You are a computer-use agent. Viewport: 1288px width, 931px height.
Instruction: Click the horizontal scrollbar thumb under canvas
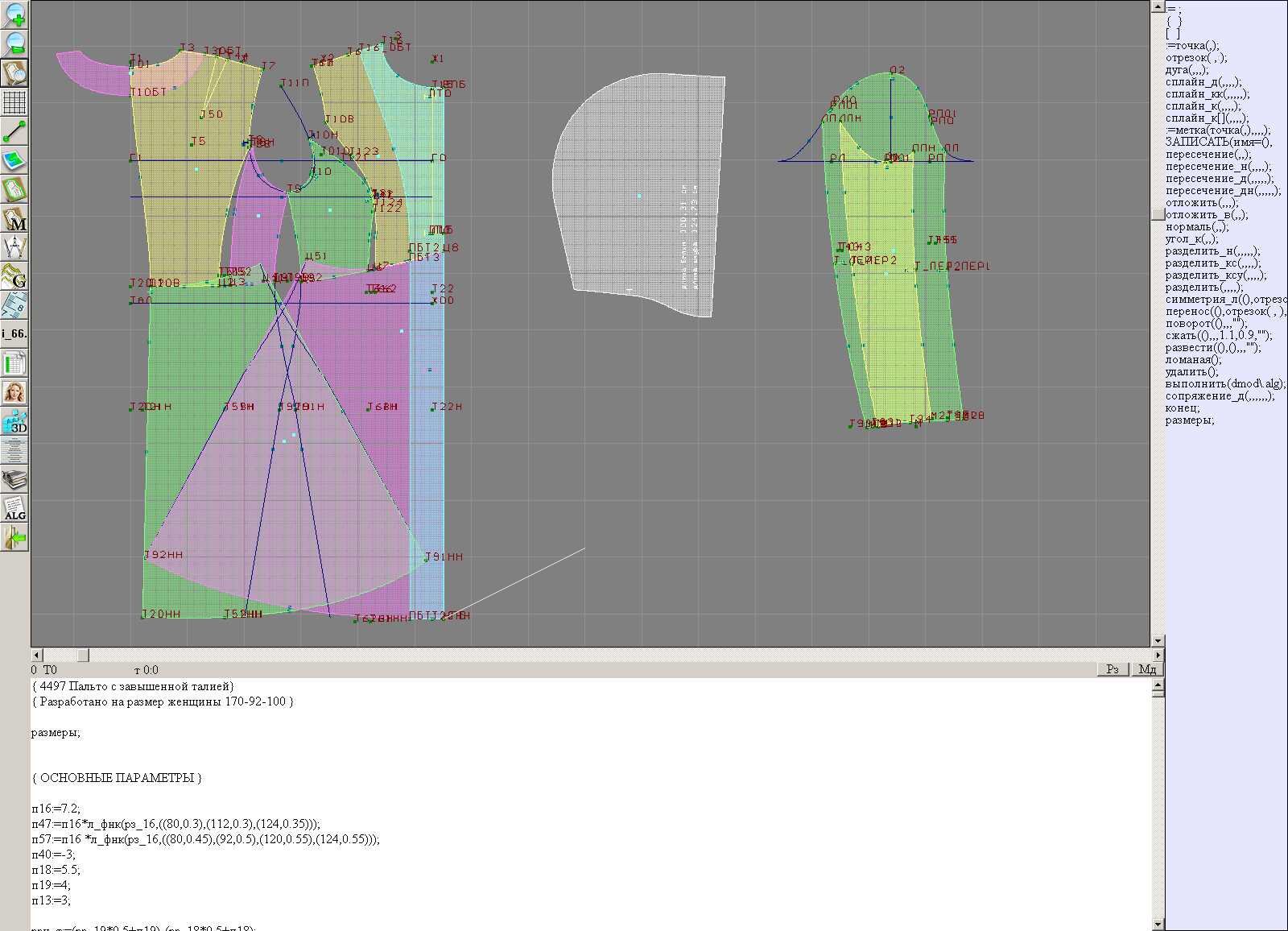pos(83,655)
